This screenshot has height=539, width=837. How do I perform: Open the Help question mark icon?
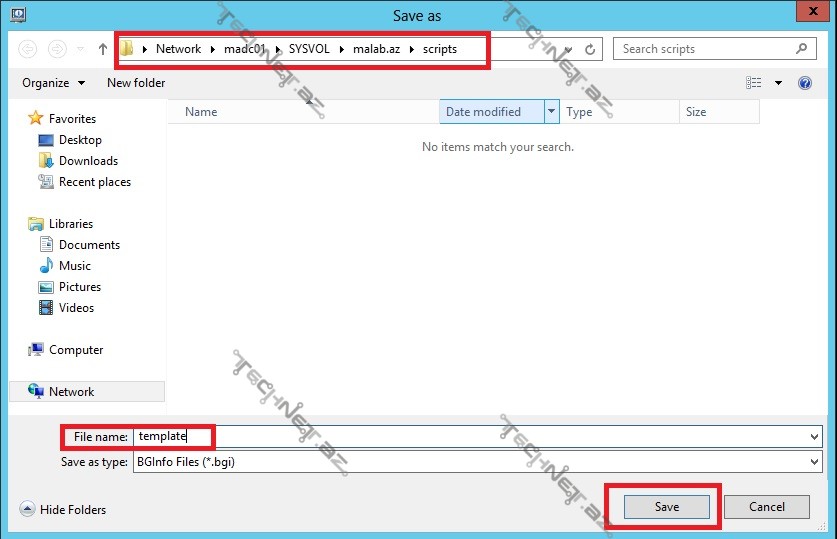click(805, 83)
